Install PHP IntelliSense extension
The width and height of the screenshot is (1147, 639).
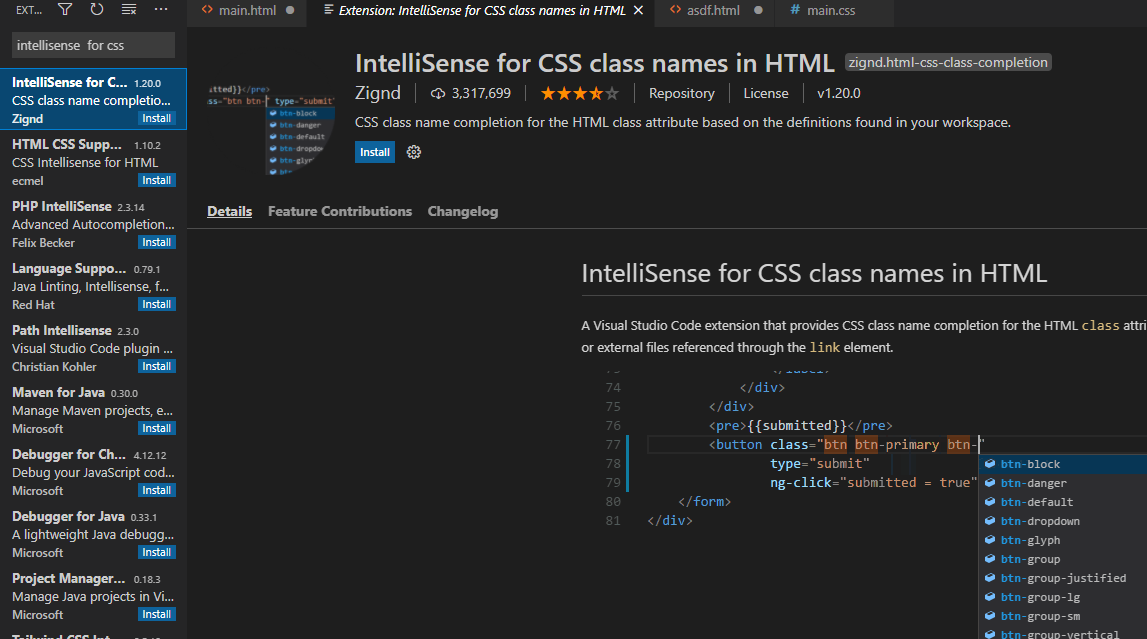click(157, 243)
